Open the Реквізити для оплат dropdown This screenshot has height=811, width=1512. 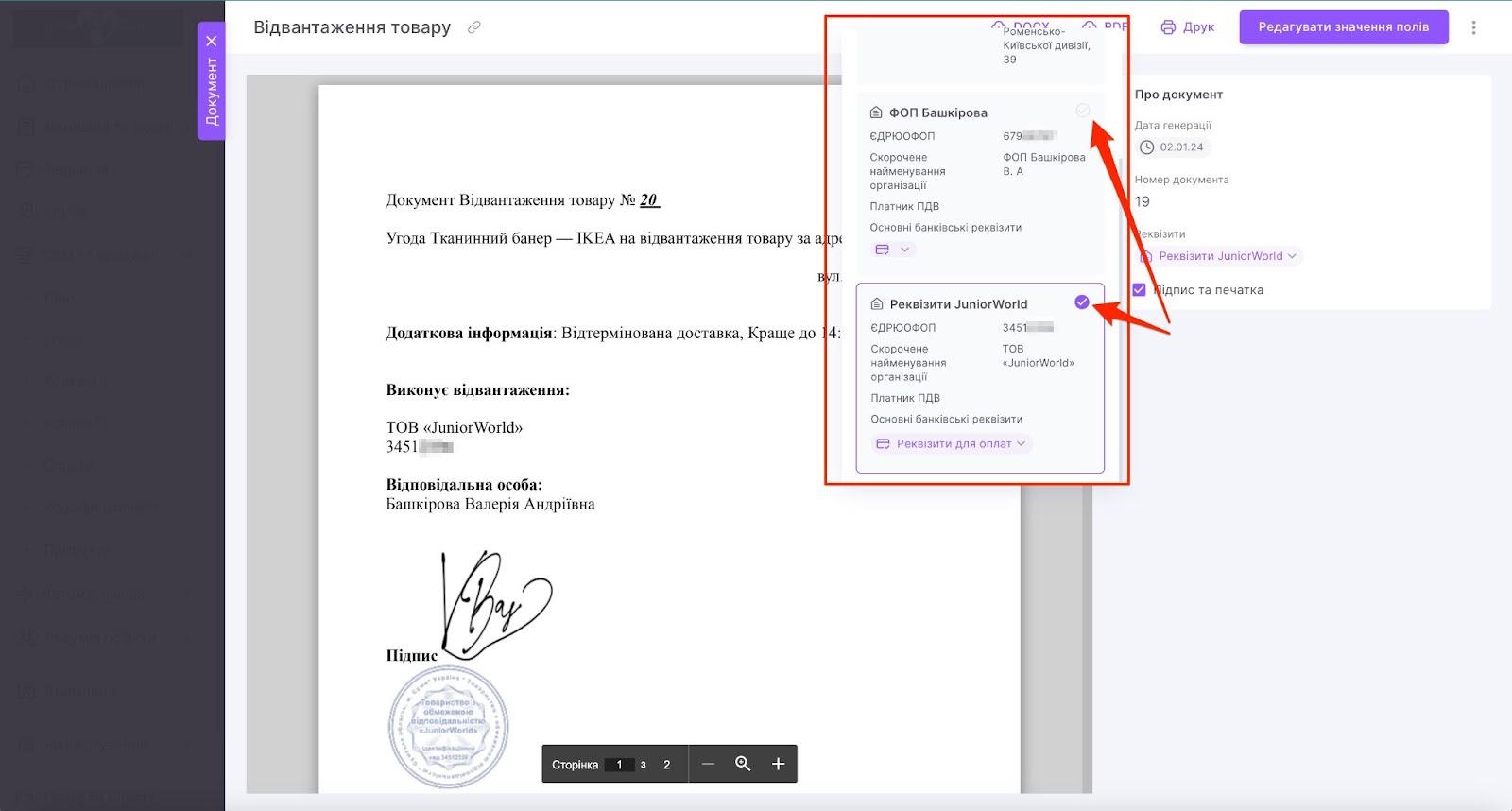click(x=952, y=444)
